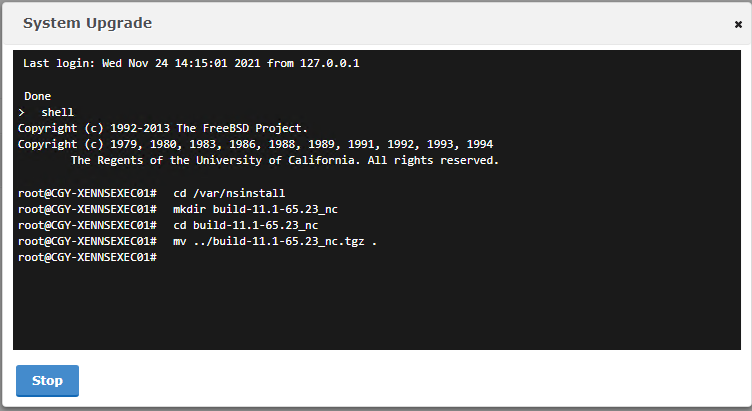Click the 'Done' text in terminal output
Screen dimensions: 752x411
point(37,96)
